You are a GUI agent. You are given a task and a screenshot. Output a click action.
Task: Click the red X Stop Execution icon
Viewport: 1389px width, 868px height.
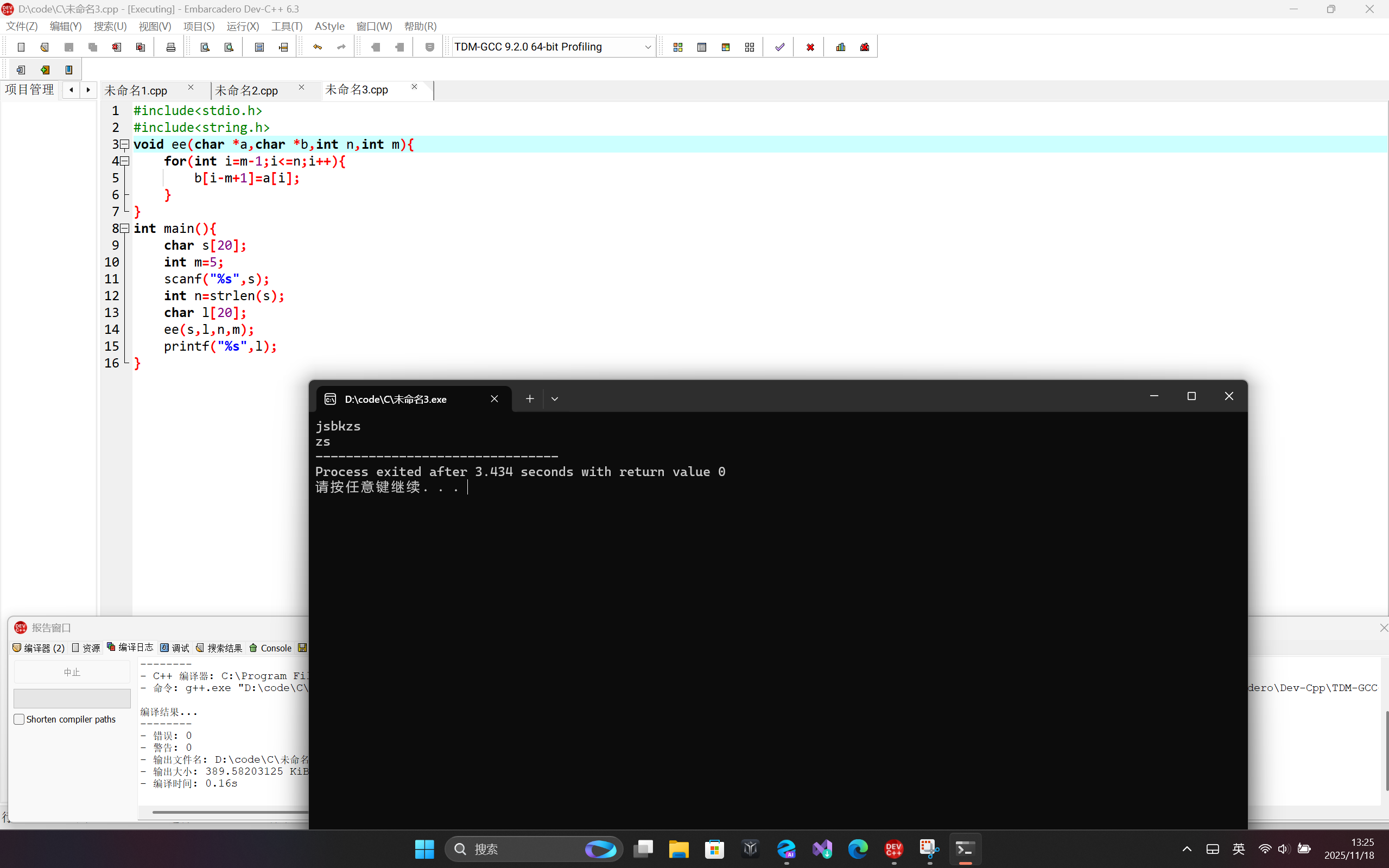point(810,47)
